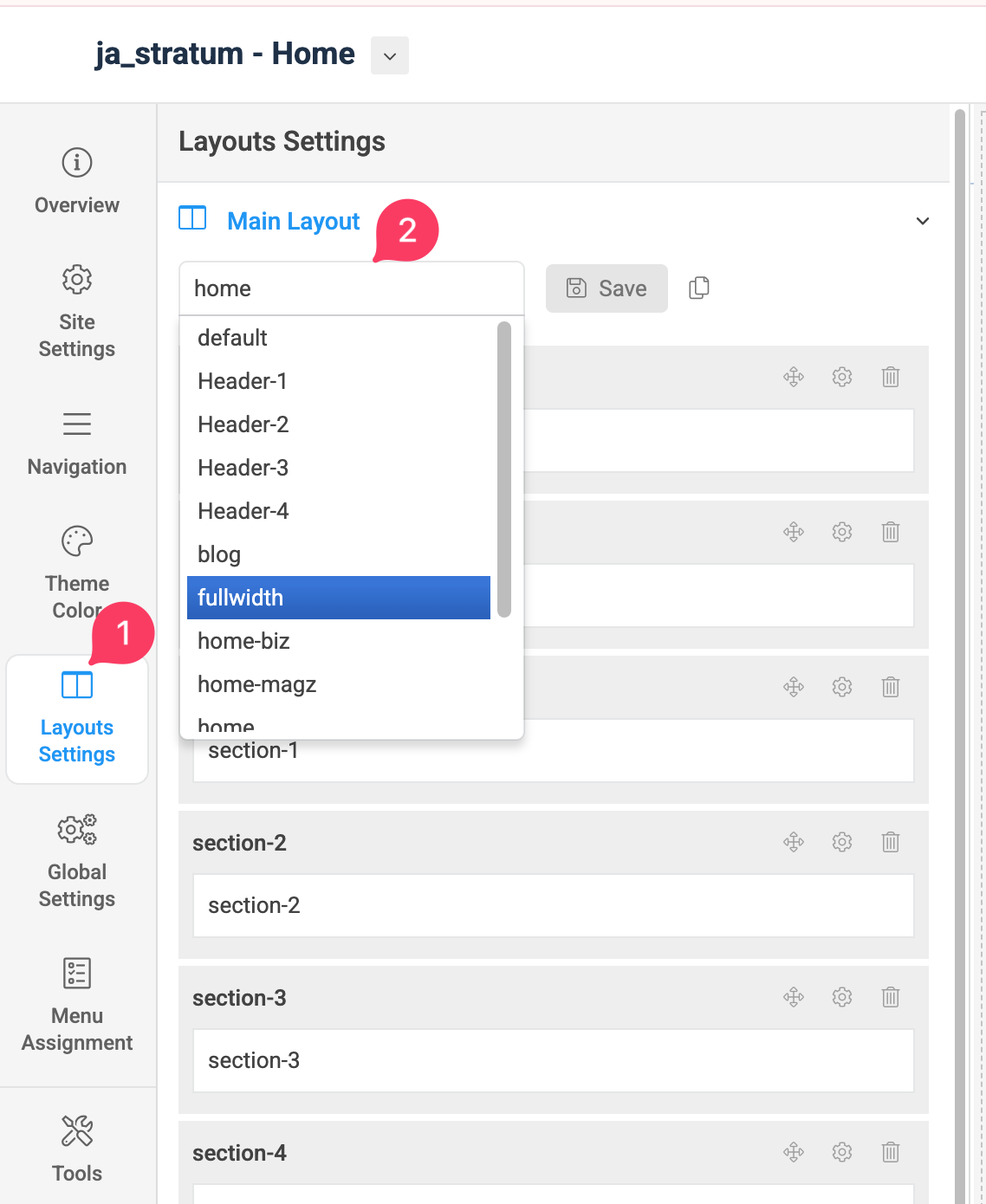Click the move handle in the top block row
This screenshot has width=986, height=1204.
(794, 377)
